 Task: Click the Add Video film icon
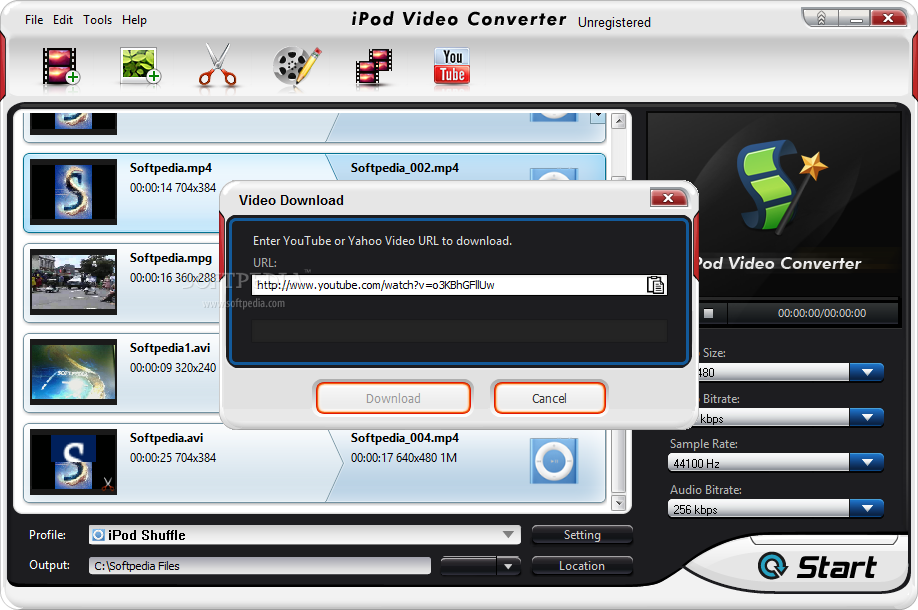tap(61, 66)
